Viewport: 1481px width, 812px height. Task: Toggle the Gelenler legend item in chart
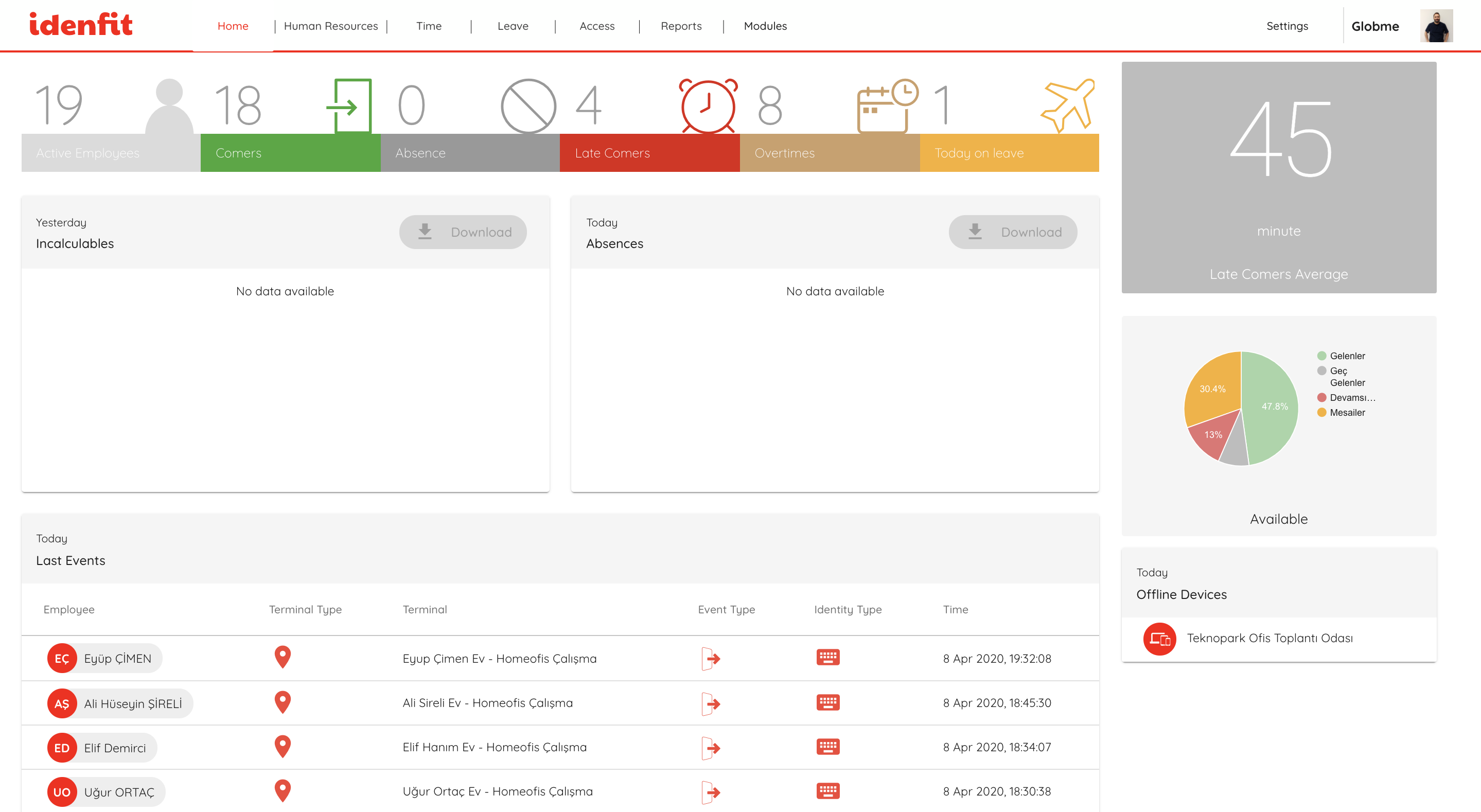[1347, 356]
